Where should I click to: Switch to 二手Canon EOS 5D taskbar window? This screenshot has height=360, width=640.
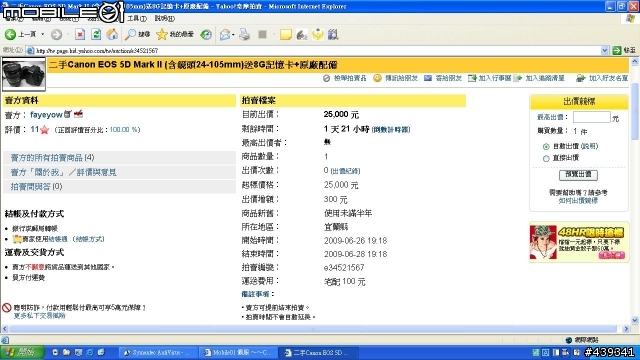click(319, 353)
